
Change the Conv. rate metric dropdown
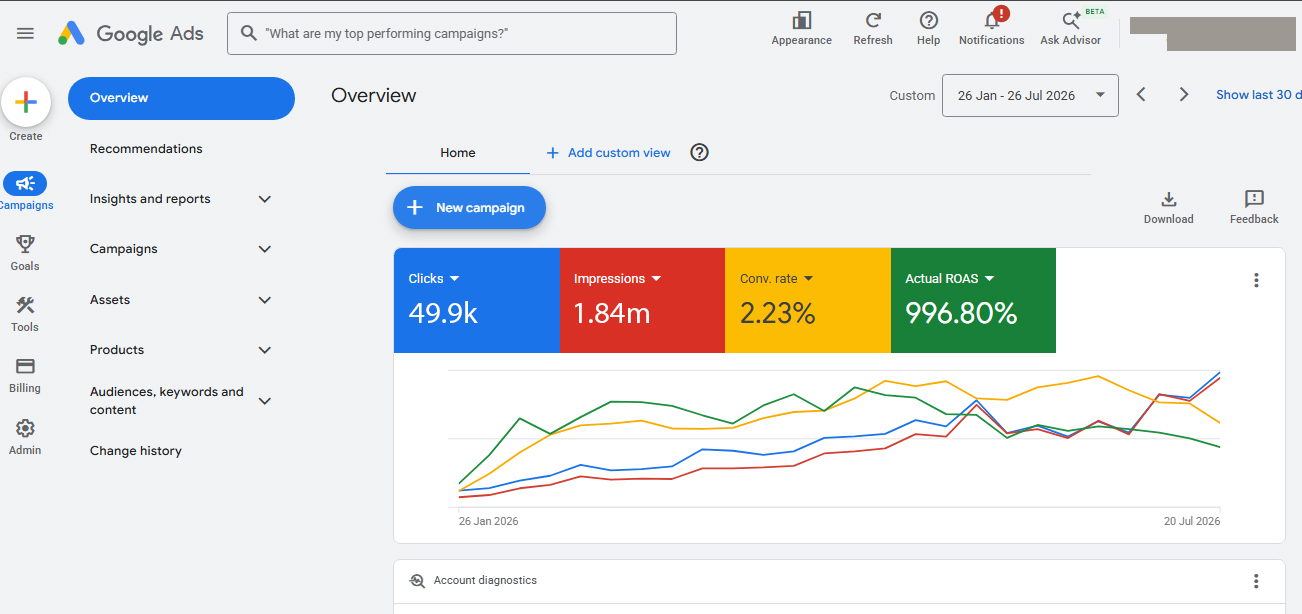coord(808,278)
